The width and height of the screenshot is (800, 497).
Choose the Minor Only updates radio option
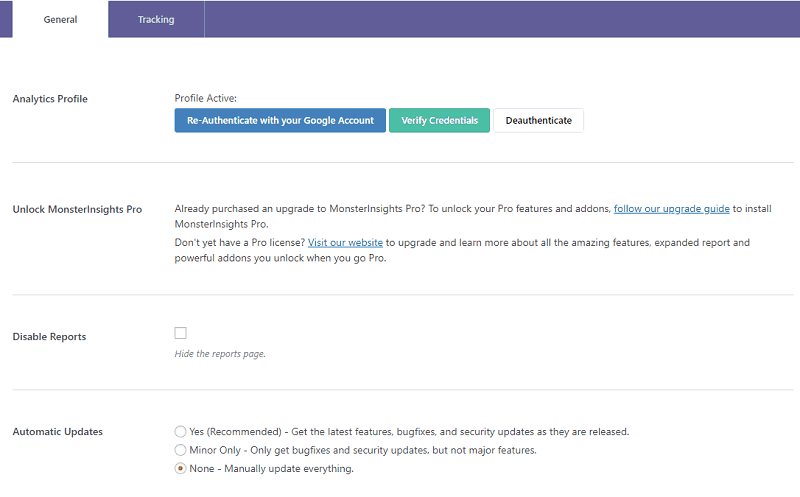(x=180, y=450)
